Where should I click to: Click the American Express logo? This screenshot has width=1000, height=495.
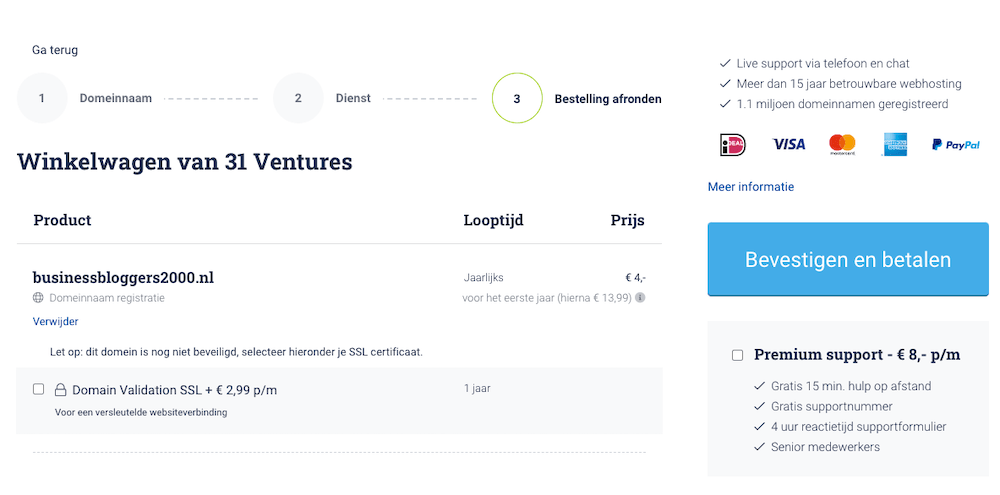tap(894, 145)
